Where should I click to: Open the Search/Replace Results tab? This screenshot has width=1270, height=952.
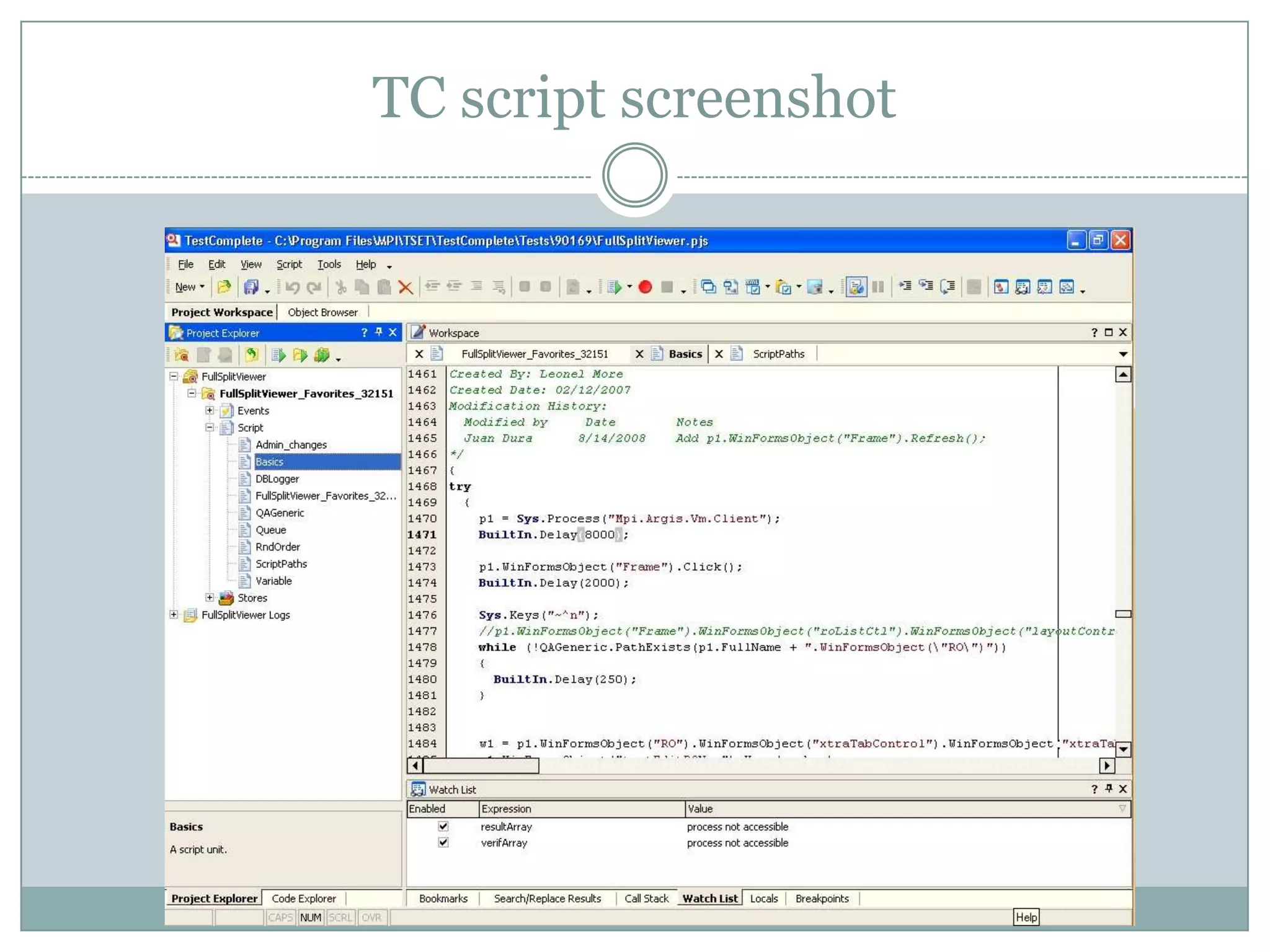[x=548, y=898]
